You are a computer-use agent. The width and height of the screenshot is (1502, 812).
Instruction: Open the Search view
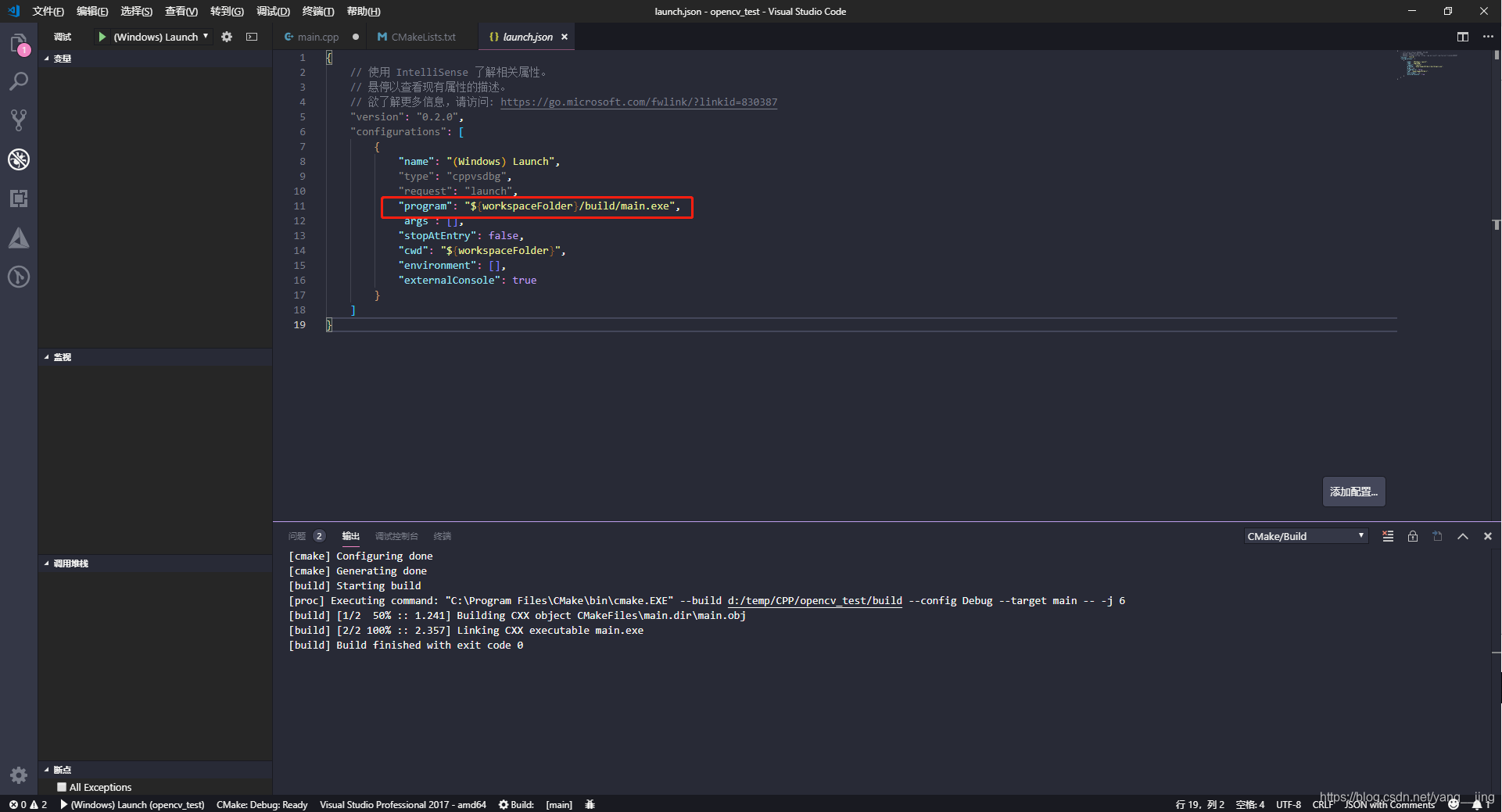point(19,81)
